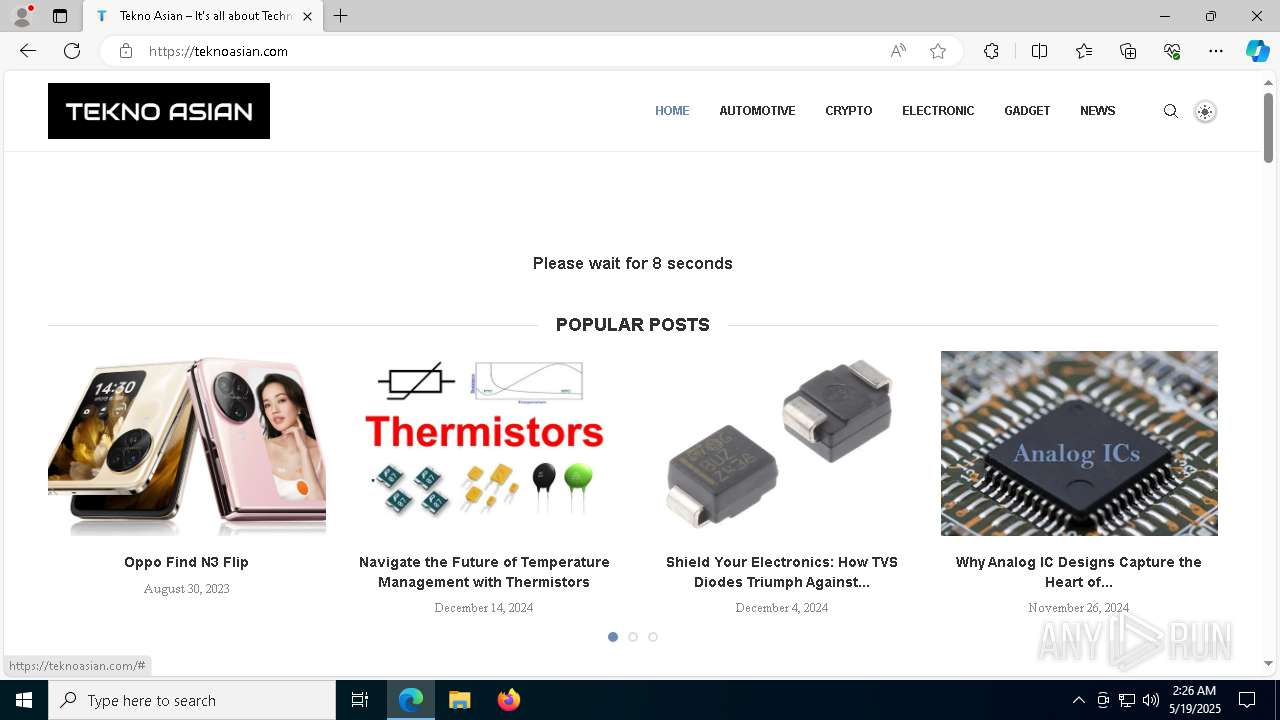
Task: Open the TVS diodes post image
Action: click(782, 443)
